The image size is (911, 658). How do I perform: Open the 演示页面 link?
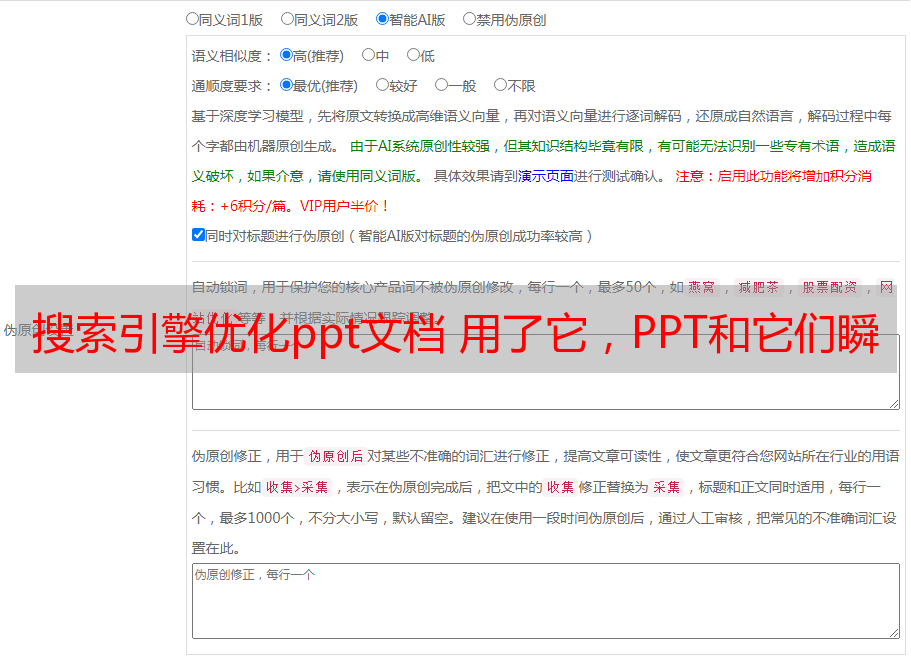click(545, 176)
